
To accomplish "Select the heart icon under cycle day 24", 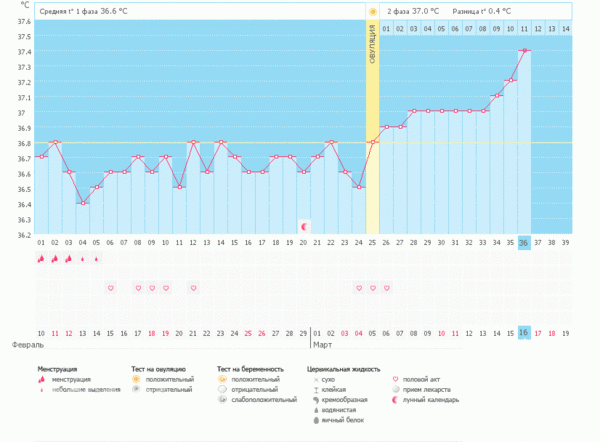I will [x=359, y=288].
